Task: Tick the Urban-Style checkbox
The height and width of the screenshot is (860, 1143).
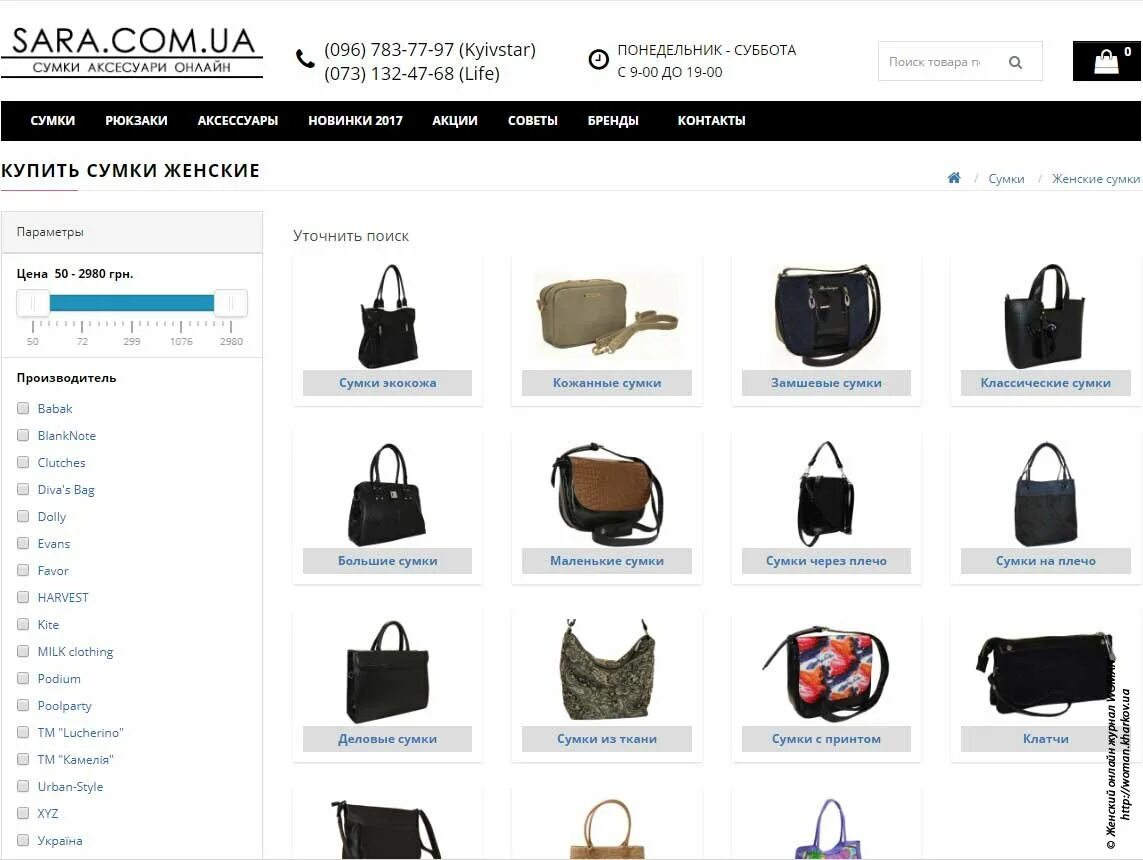Action: [x=23, y=786]
